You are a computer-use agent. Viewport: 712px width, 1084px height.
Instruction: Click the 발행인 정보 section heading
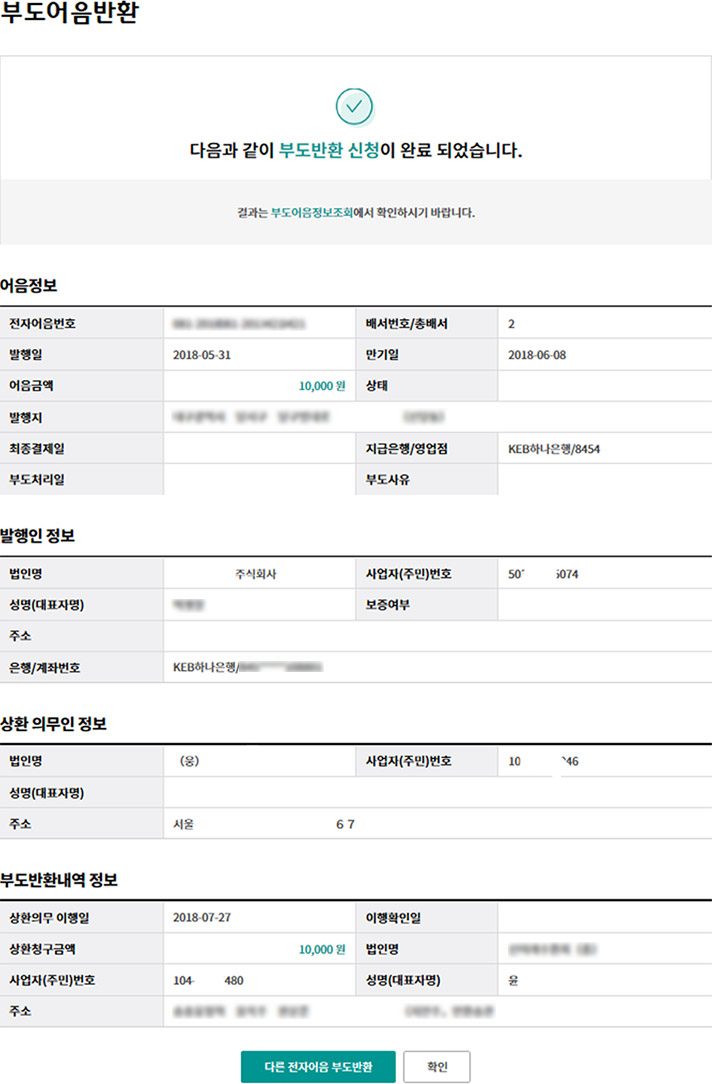(38, 536)
